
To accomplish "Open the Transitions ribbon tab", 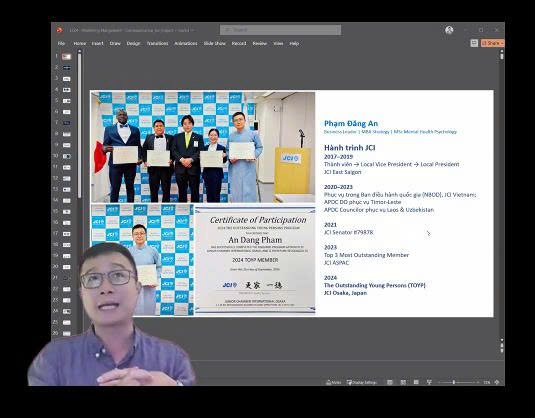I will pyautogui.click(x=157, y=43).
